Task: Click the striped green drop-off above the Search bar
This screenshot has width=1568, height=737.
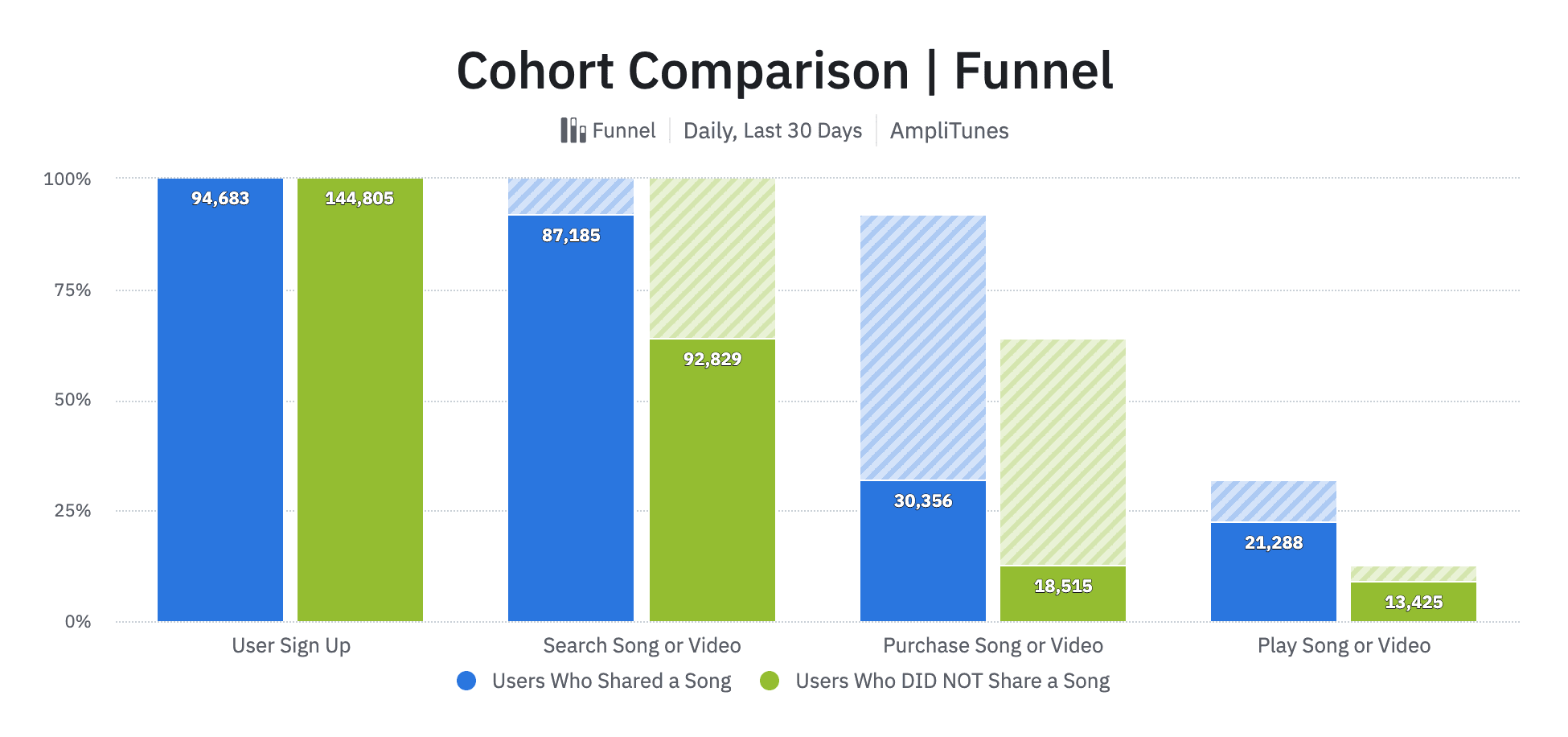Action: (712, 257)
